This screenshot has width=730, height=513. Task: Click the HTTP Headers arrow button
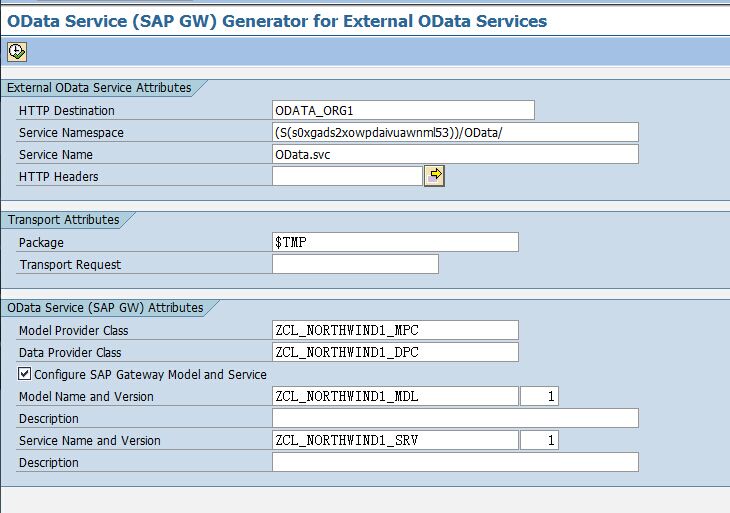point(434,176)
